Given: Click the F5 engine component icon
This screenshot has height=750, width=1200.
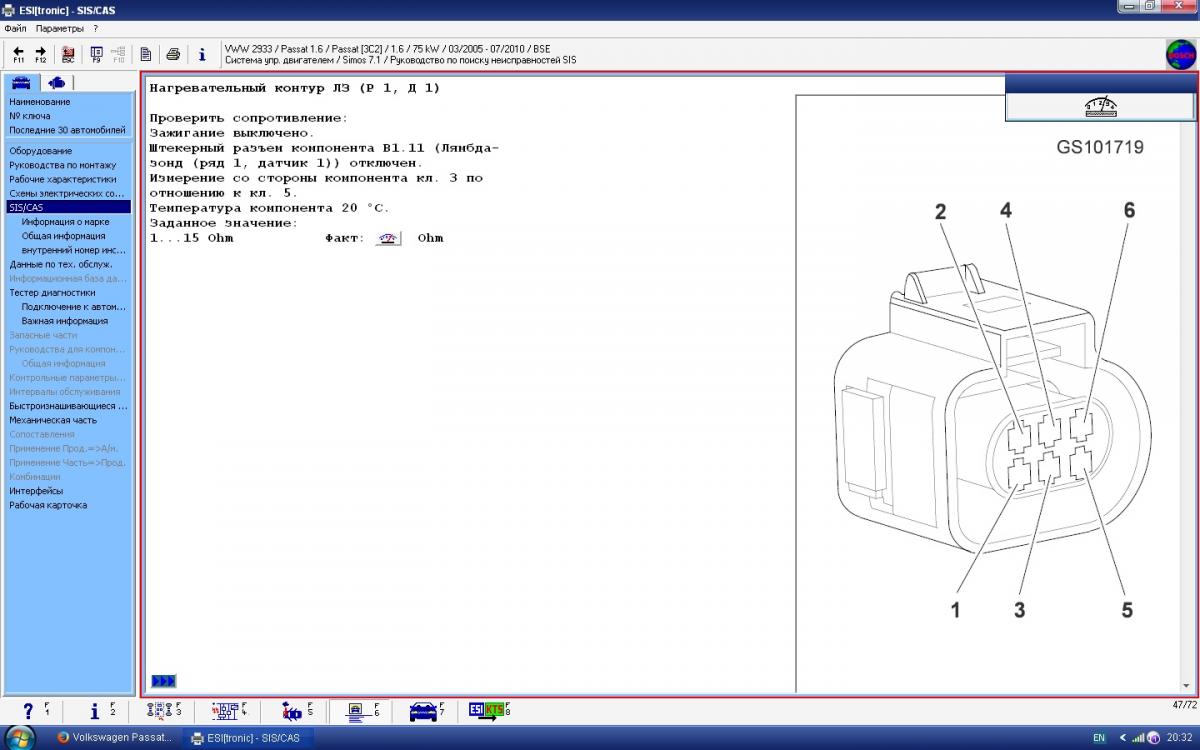Looking at the screenshot, I should (x=296, y=711).
